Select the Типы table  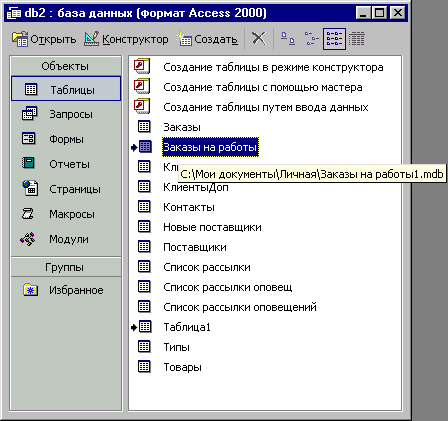pyautogui.click(x=176, y=347)
